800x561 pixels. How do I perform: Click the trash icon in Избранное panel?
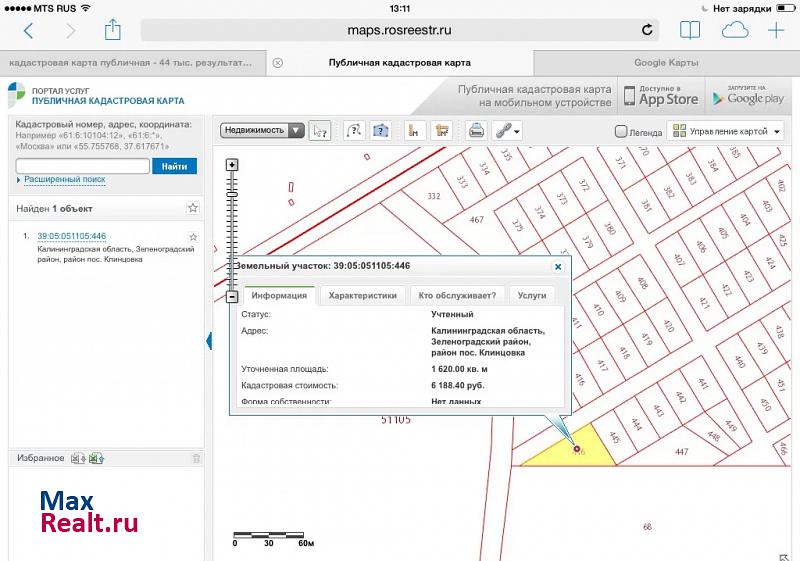click(x=196, y=458)
